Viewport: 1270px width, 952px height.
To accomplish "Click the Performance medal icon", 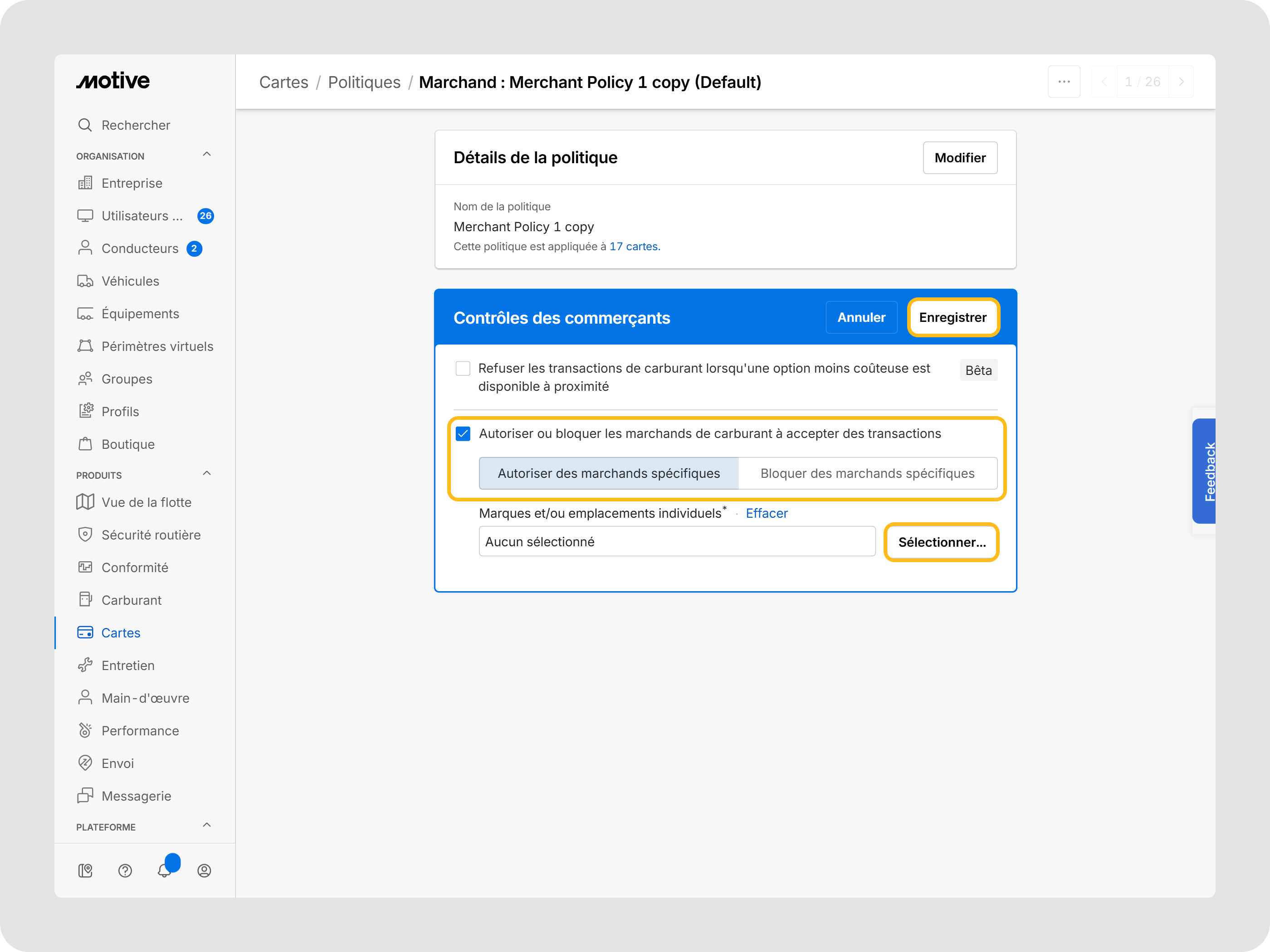I will point(85,730).
